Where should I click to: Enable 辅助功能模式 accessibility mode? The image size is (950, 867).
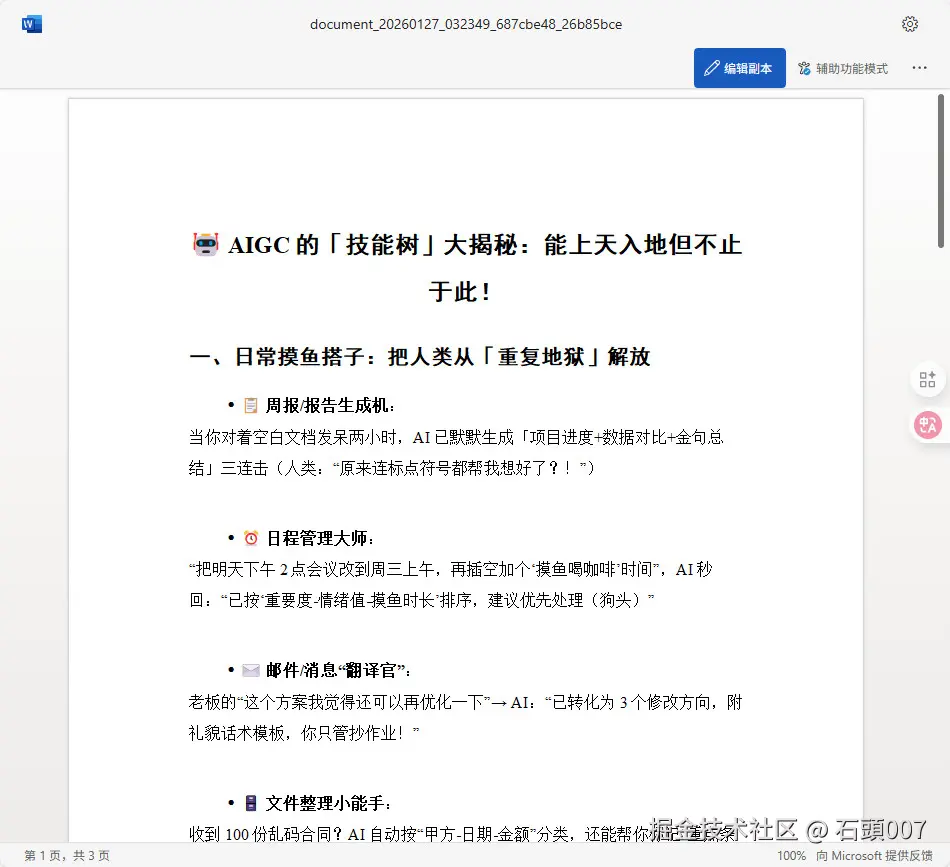click(x=841, y=68)
